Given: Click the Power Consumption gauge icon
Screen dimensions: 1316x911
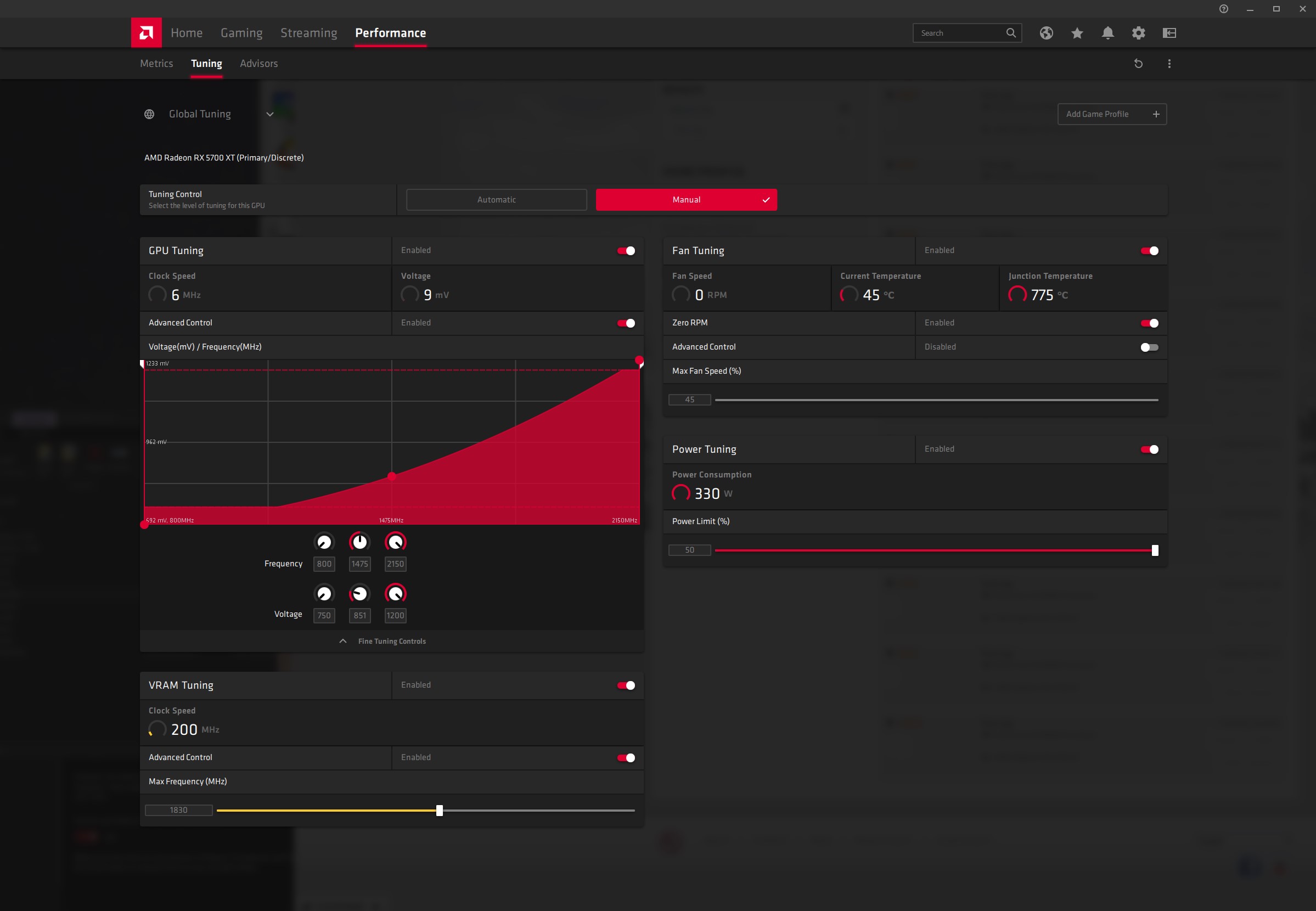Looking at the screenshot, I should click(681, 493).
